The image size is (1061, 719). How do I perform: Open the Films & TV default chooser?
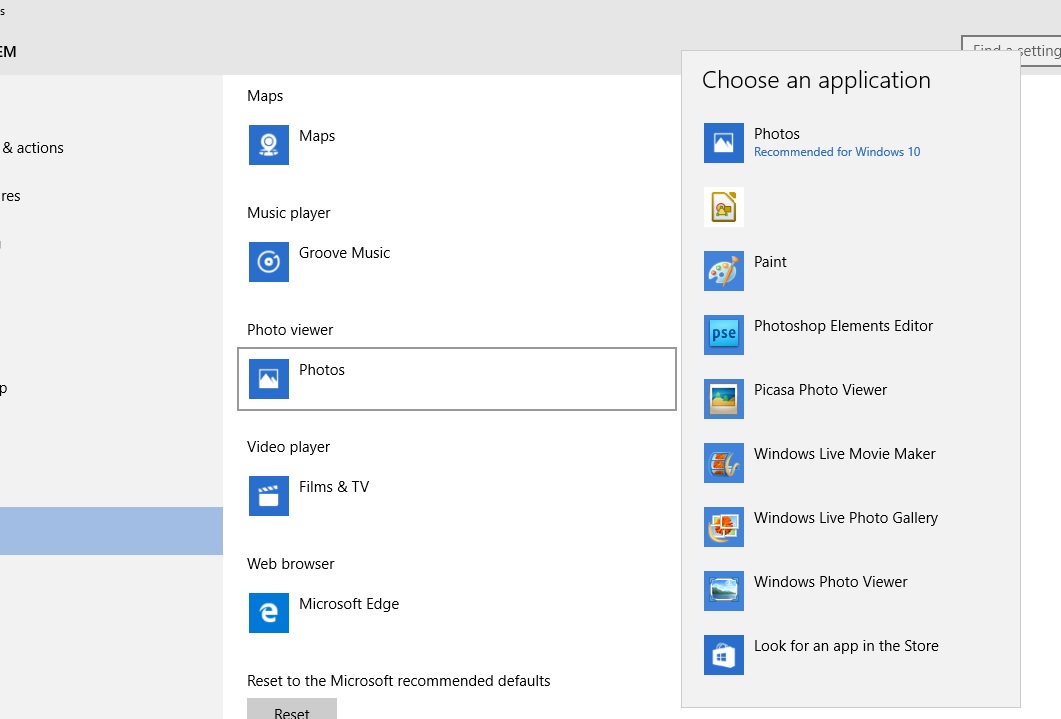(457, 496)
